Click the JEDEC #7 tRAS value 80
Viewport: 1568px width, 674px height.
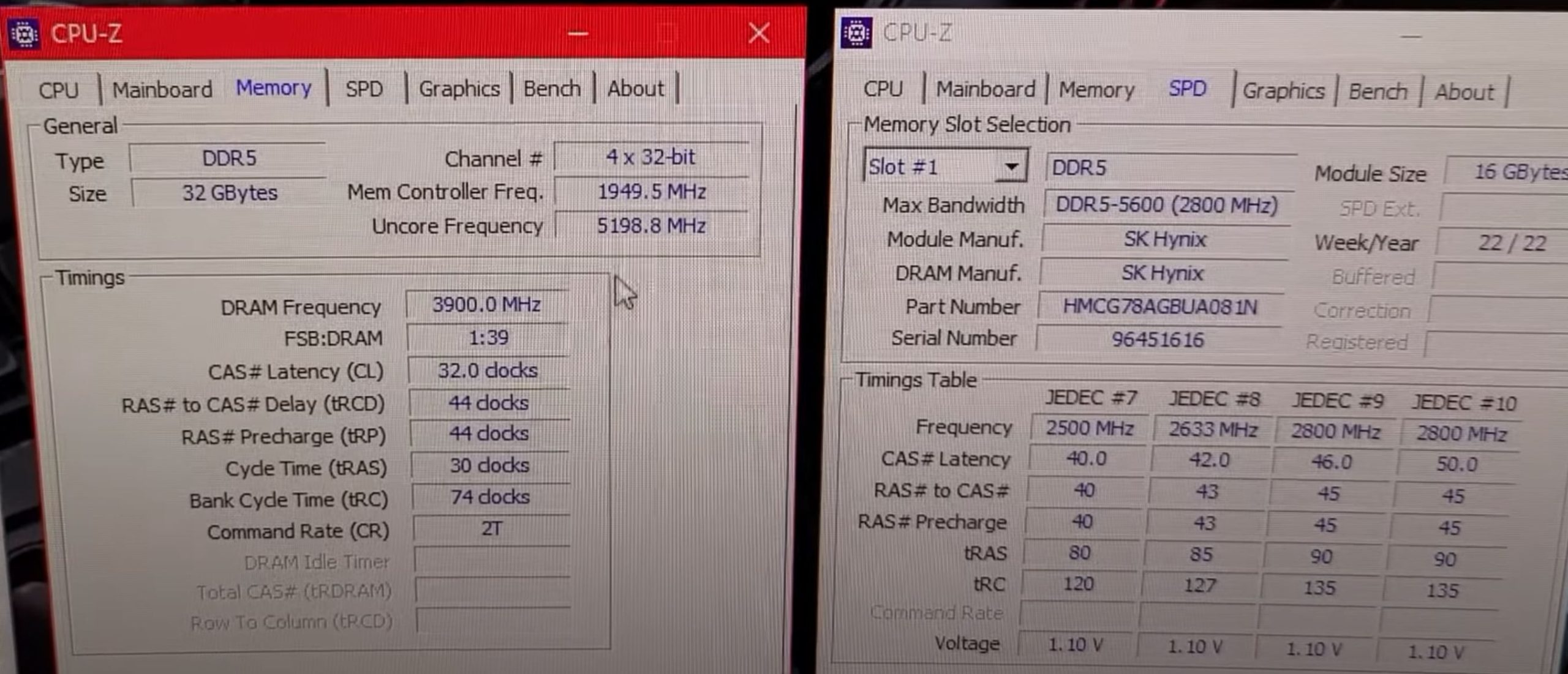pos(1079,553)
